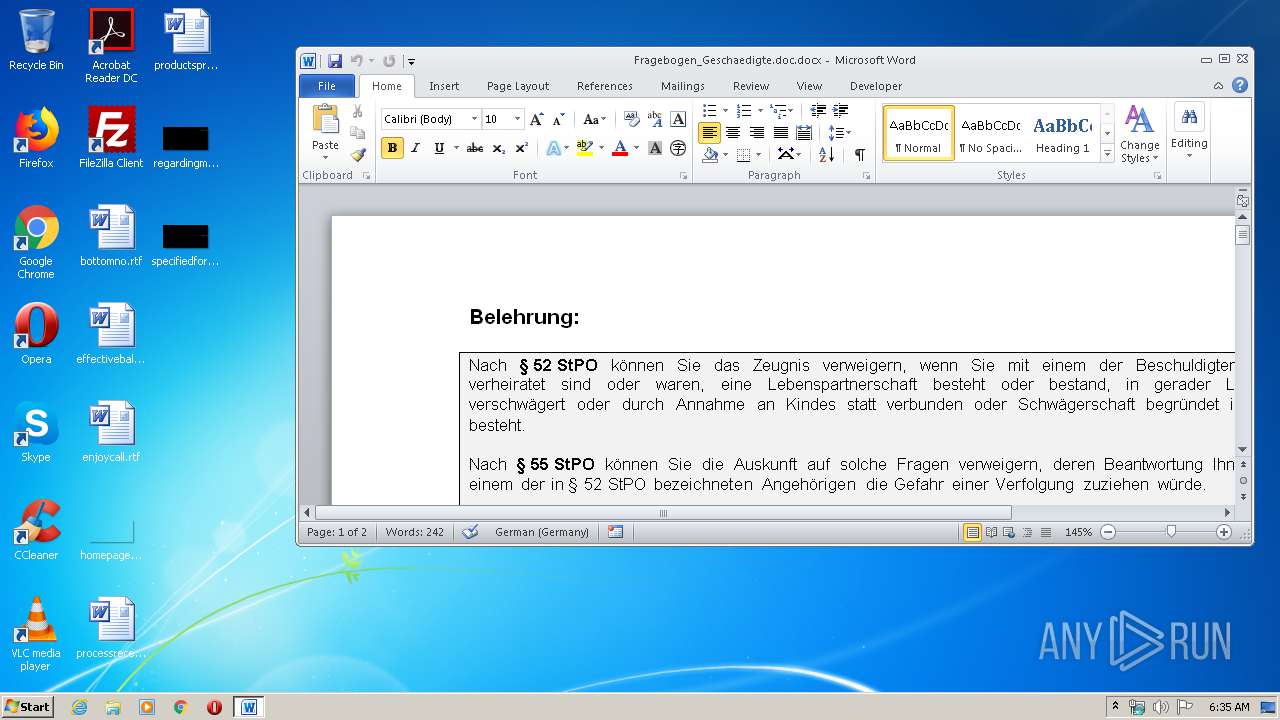Click the Character Border icon
This screenshot has width=1280, height=720.
pyautogui.click(x=678, y=119)
